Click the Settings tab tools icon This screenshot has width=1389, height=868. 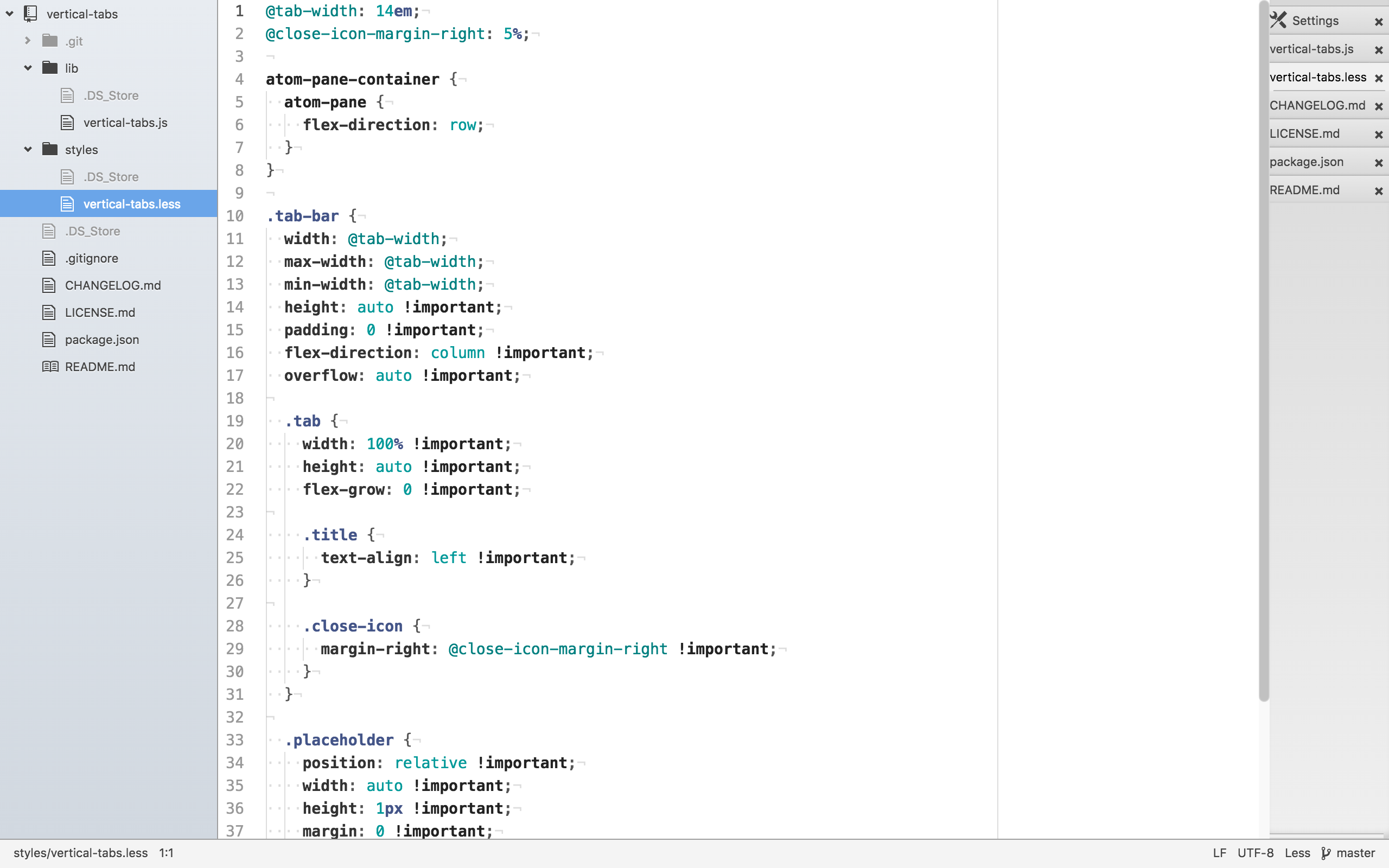(x=1278, y=20)
